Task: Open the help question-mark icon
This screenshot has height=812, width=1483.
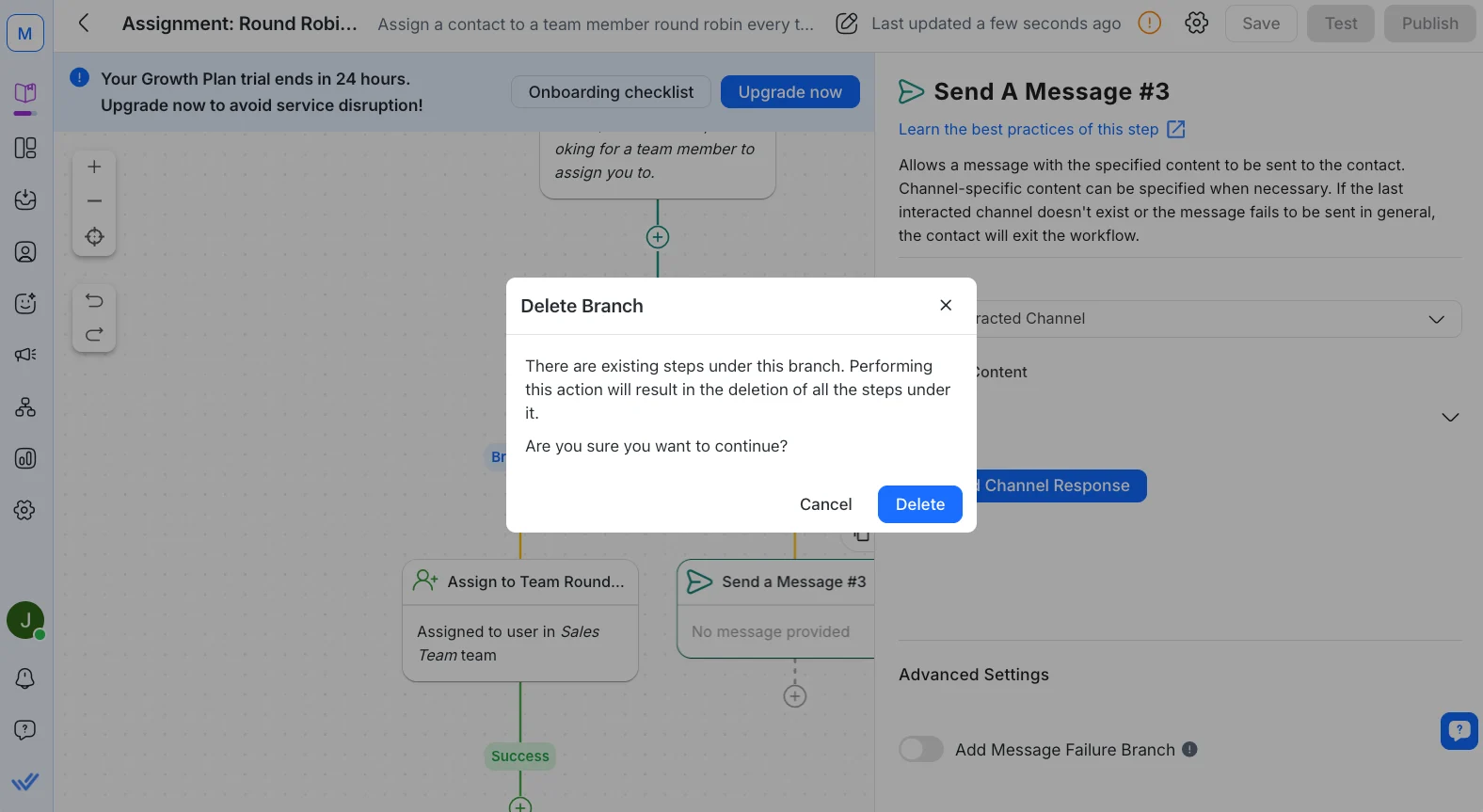Action: (x=25, y=729)
